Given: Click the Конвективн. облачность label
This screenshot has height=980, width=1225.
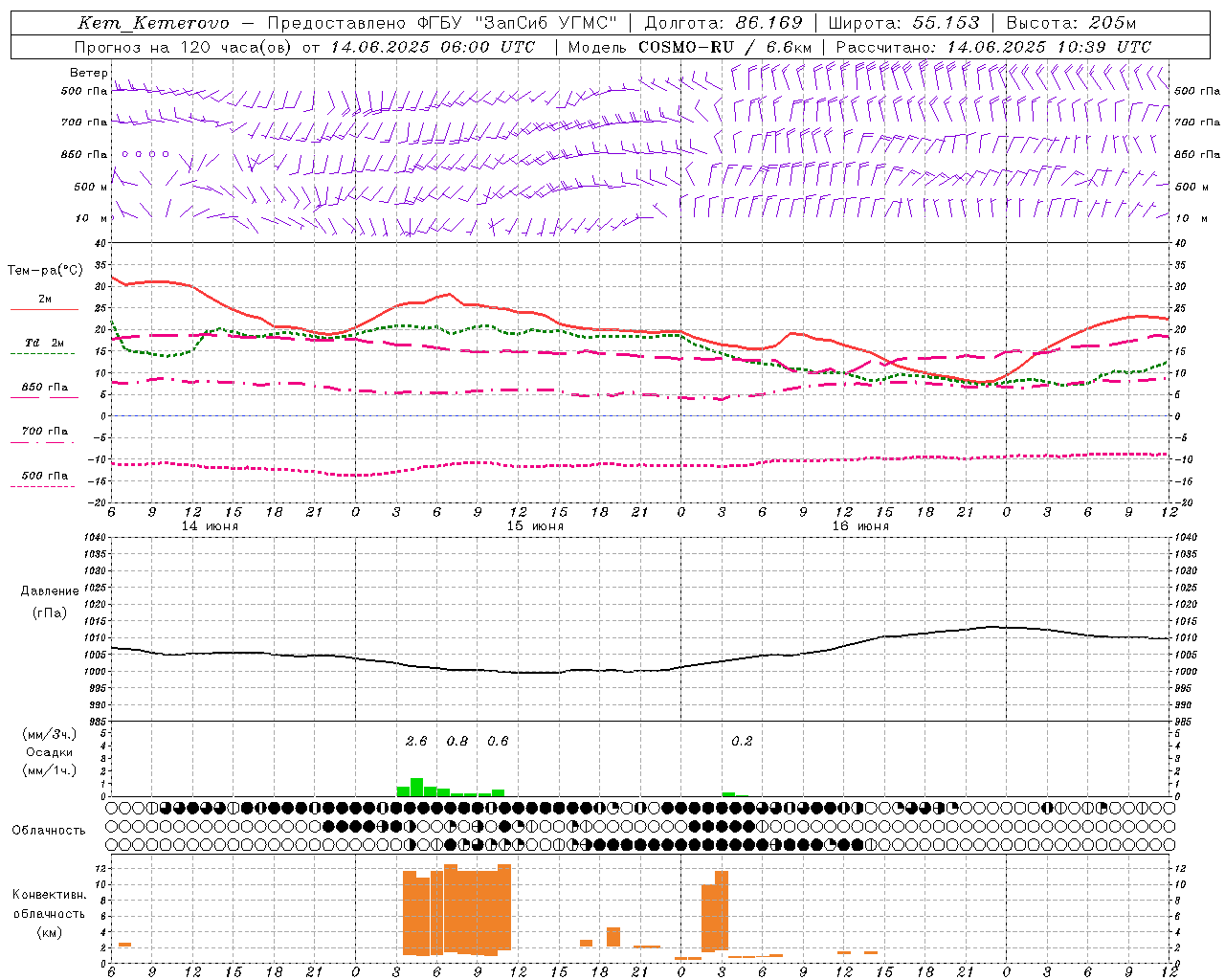Looking at the screenshot, I should pyautogui.click(x=49, y=903).
